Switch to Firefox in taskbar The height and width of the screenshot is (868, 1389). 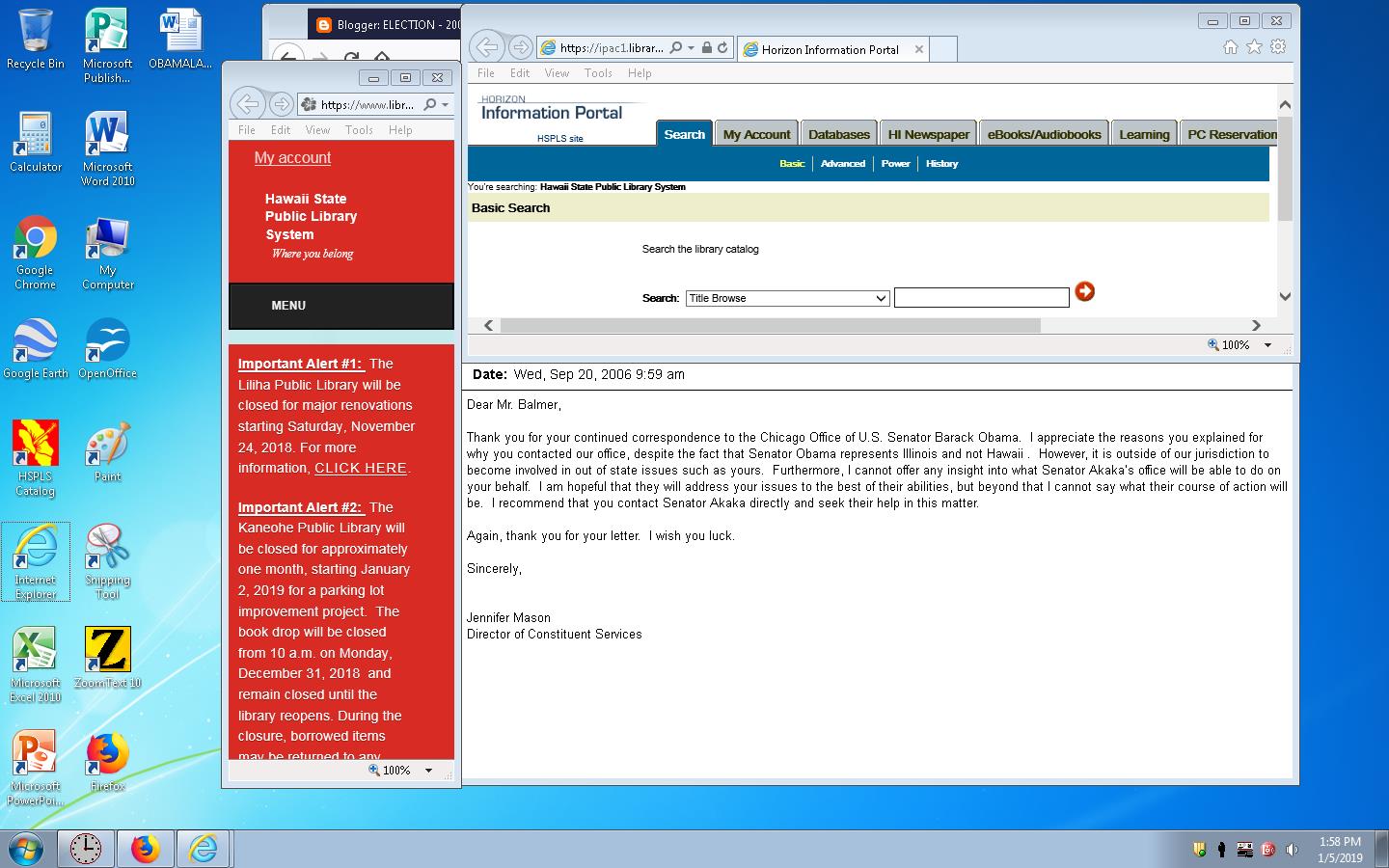pyautogui.click(x=145, y=849)
